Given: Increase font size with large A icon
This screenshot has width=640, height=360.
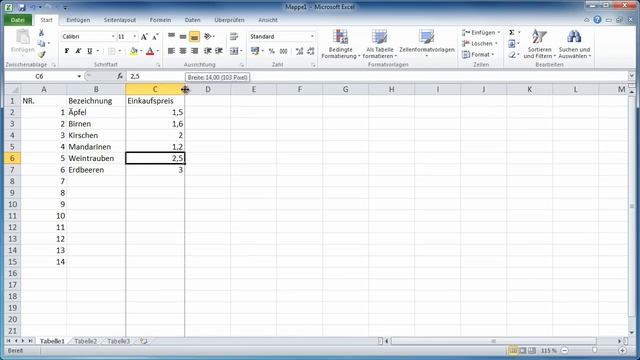Looking at the screenshot, I should coord(144,37).
